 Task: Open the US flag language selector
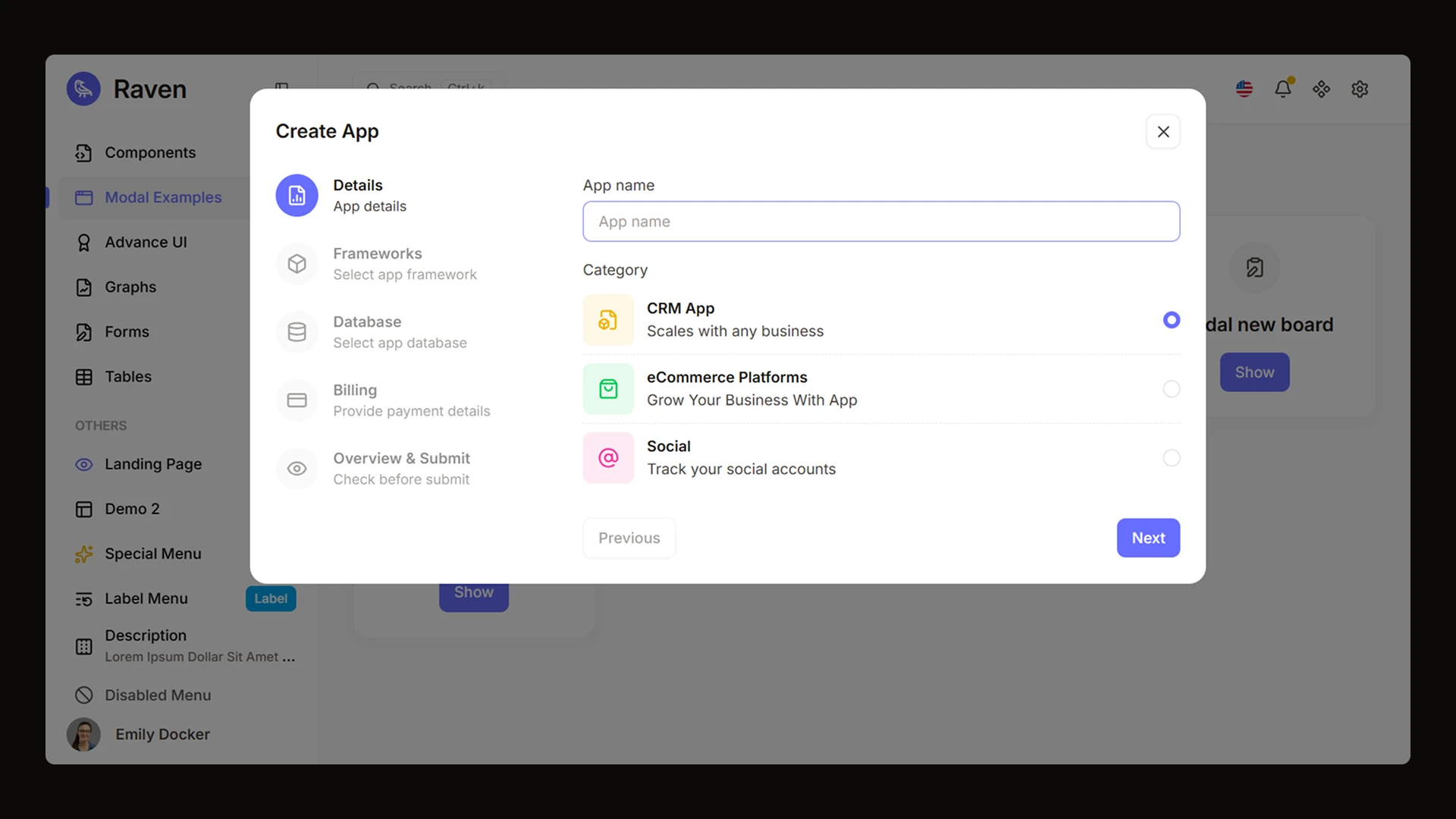[x=1244, y=89]
